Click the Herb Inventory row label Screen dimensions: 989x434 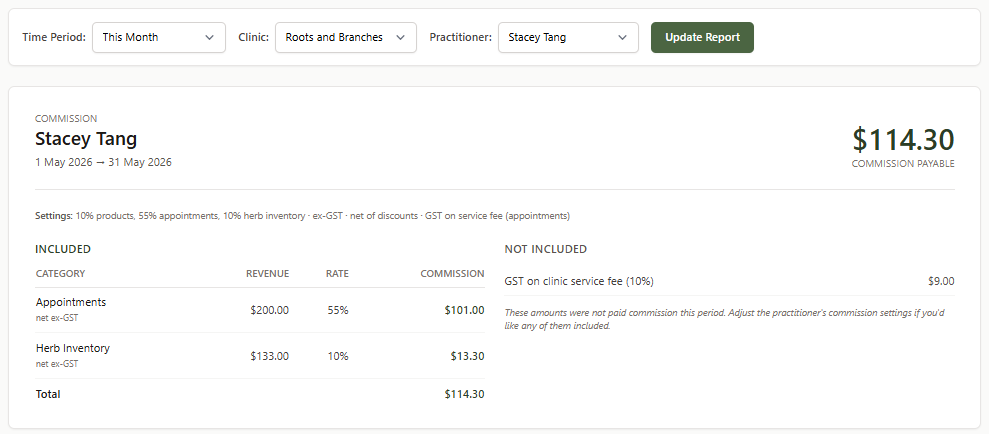coord(73,348)
